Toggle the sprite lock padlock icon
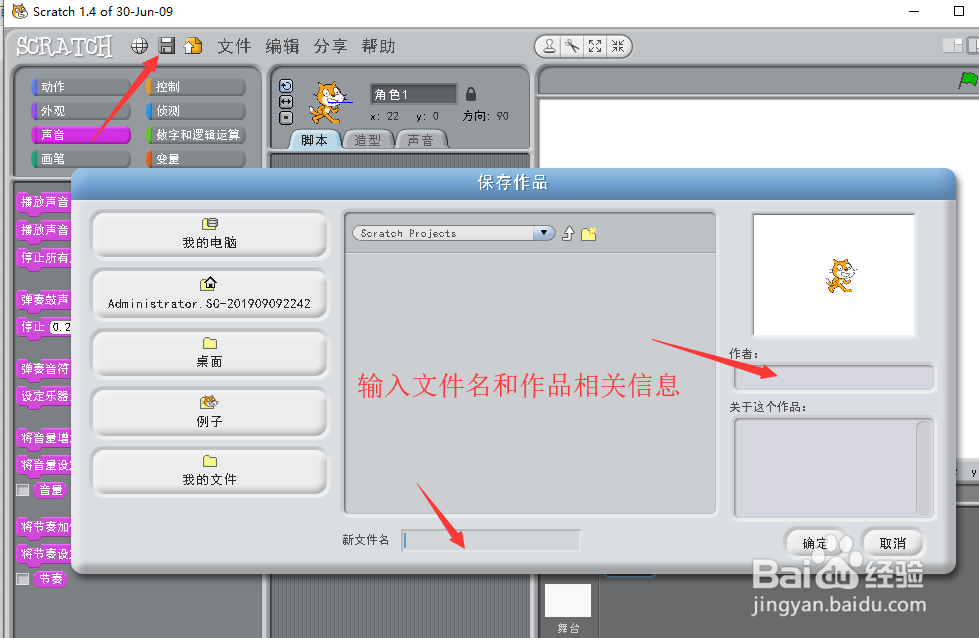The width and height of the screenshot is (979, 638). tap(471, 94)
